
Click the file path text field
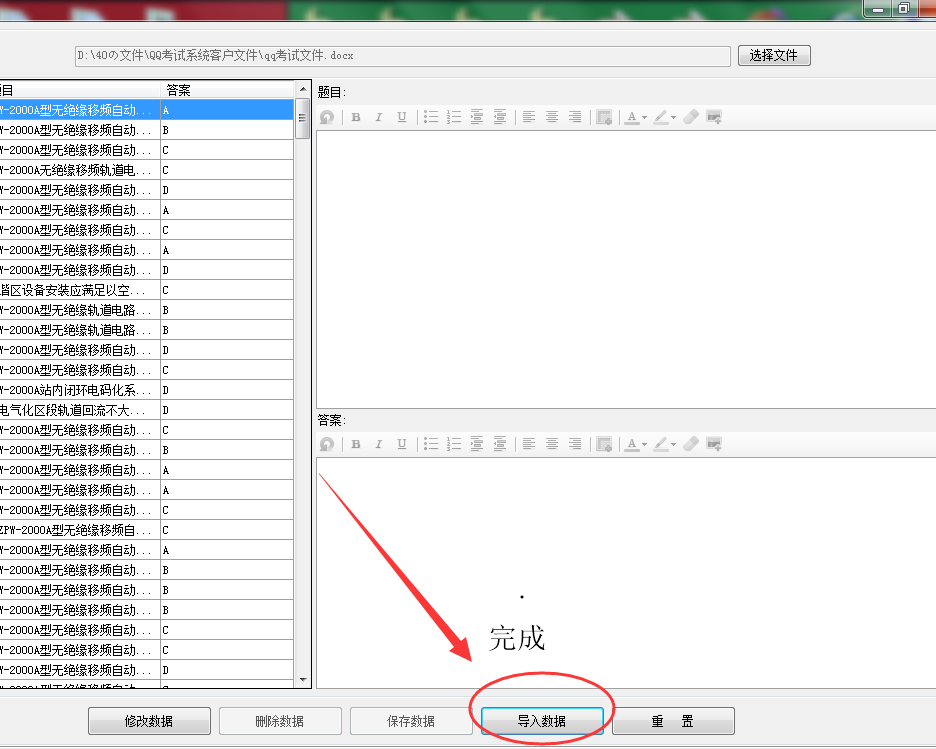pos(402,55)
